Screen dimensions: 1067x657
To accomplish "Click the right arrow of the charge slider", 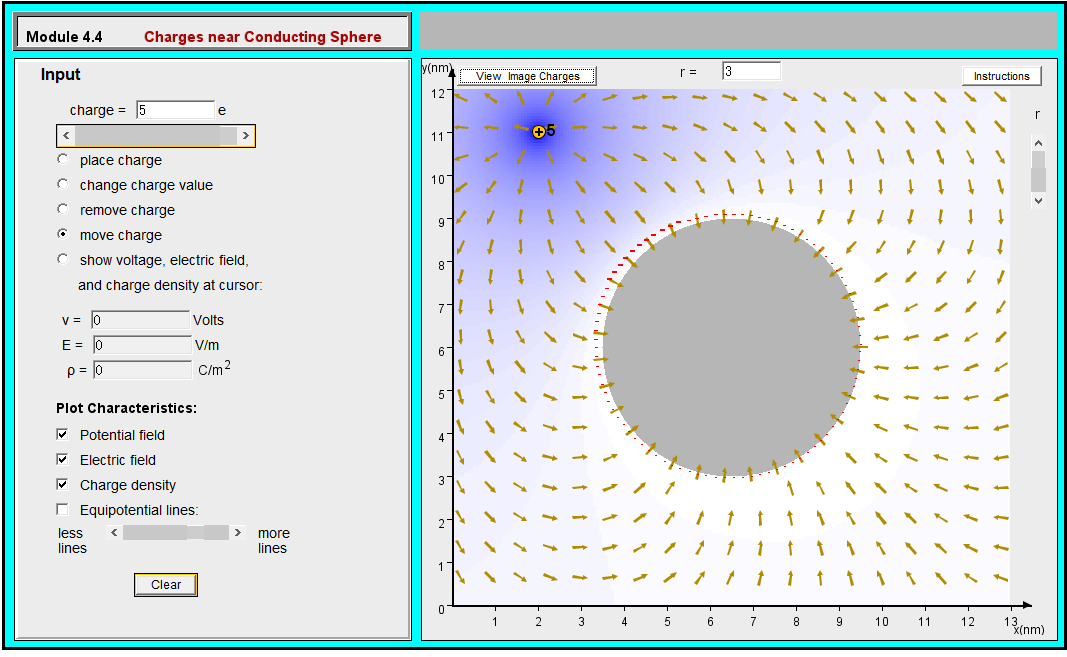I will point(247,135).
